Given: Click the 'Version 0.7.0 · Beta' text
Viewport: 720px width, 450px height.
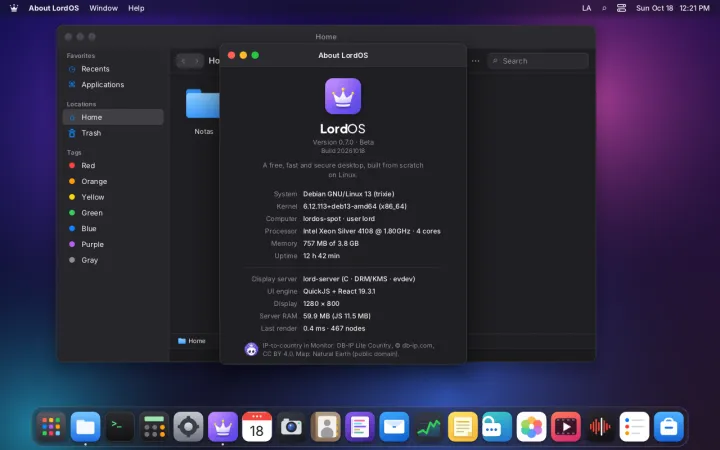Looking at the screenshot, I should [343, 142].
